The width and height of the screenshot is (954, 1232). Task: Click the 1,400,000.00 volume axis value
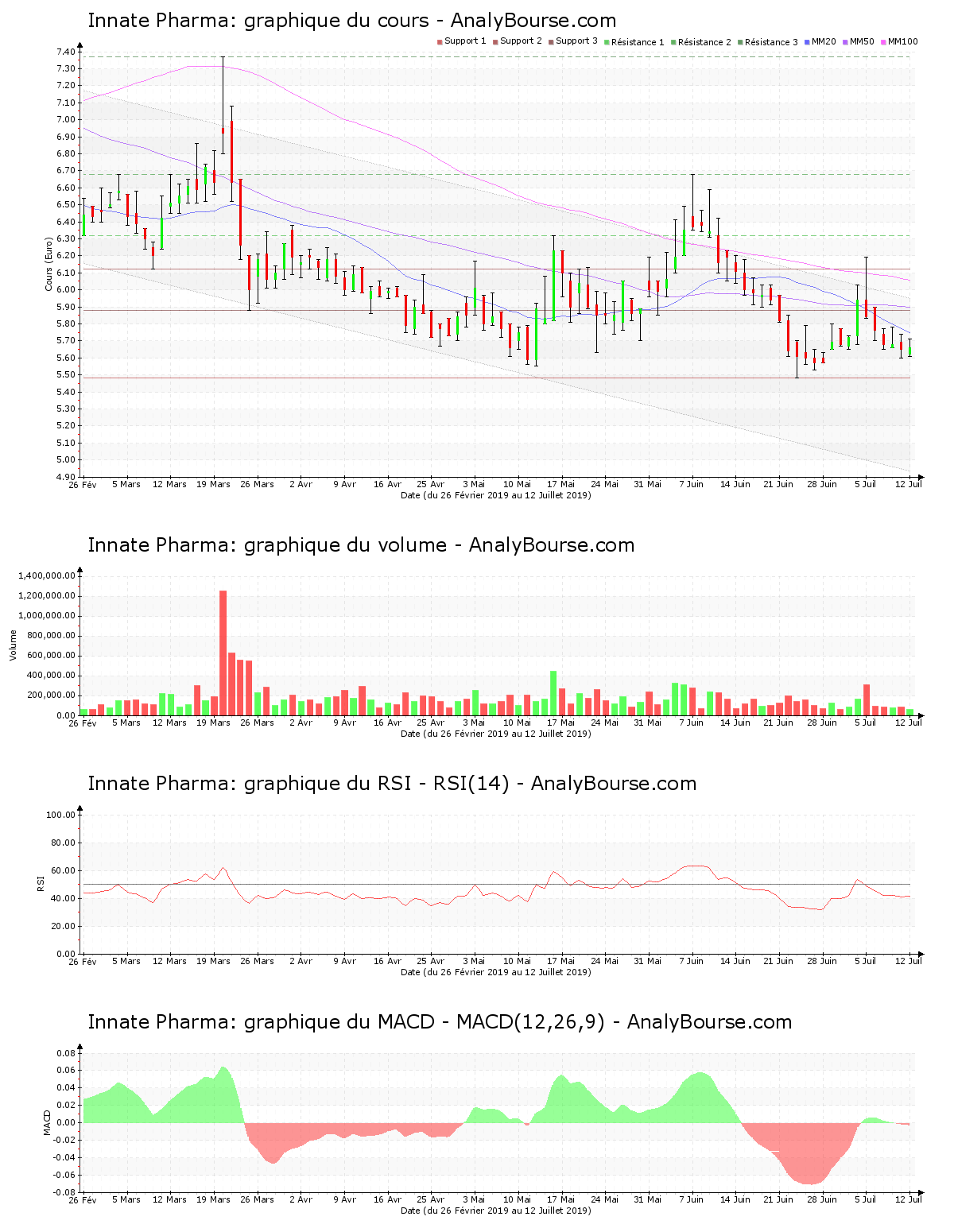click(46, 575)
